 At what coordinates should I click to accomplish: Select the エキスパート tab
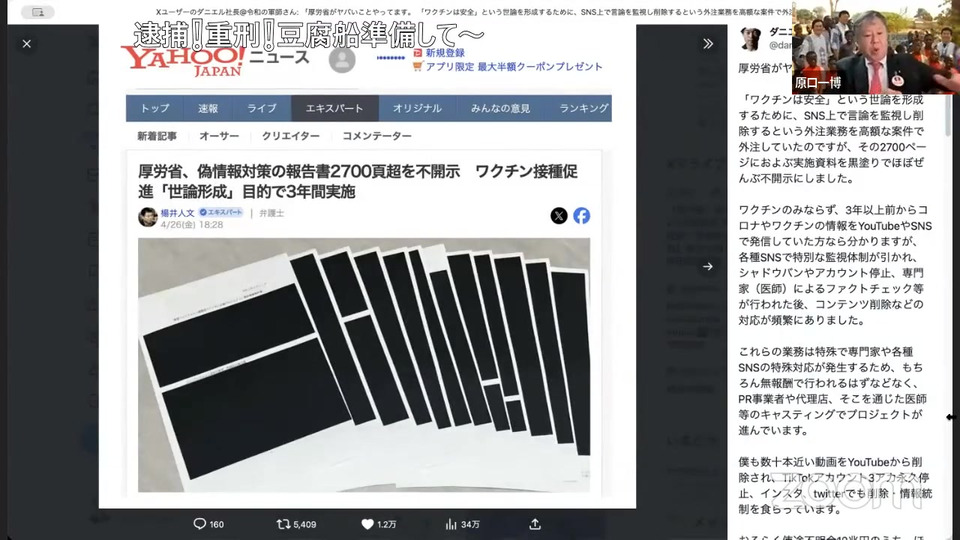pyautogui.click(x=334, y=108)
